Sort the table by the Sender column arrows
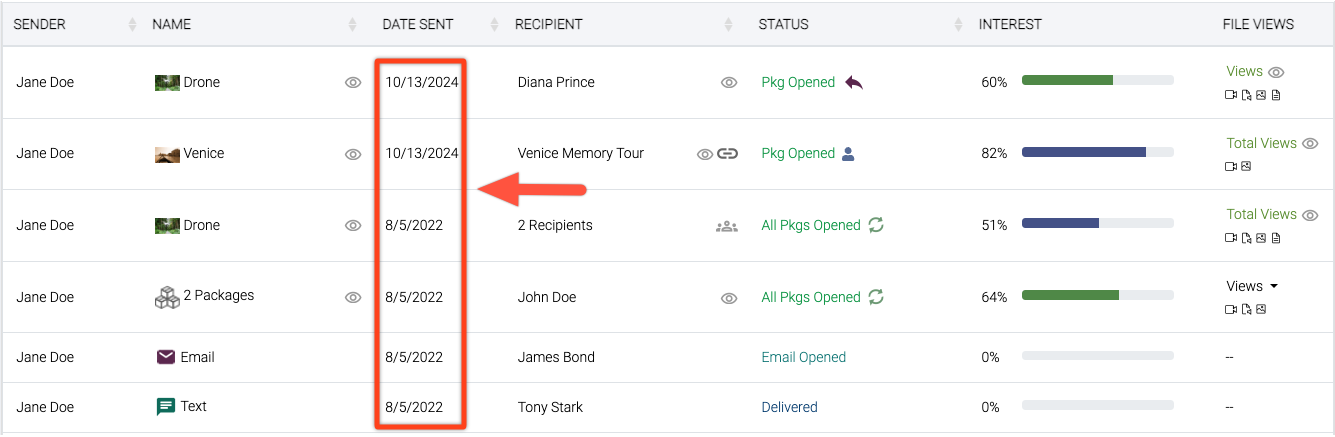 (x=133, y=25)
